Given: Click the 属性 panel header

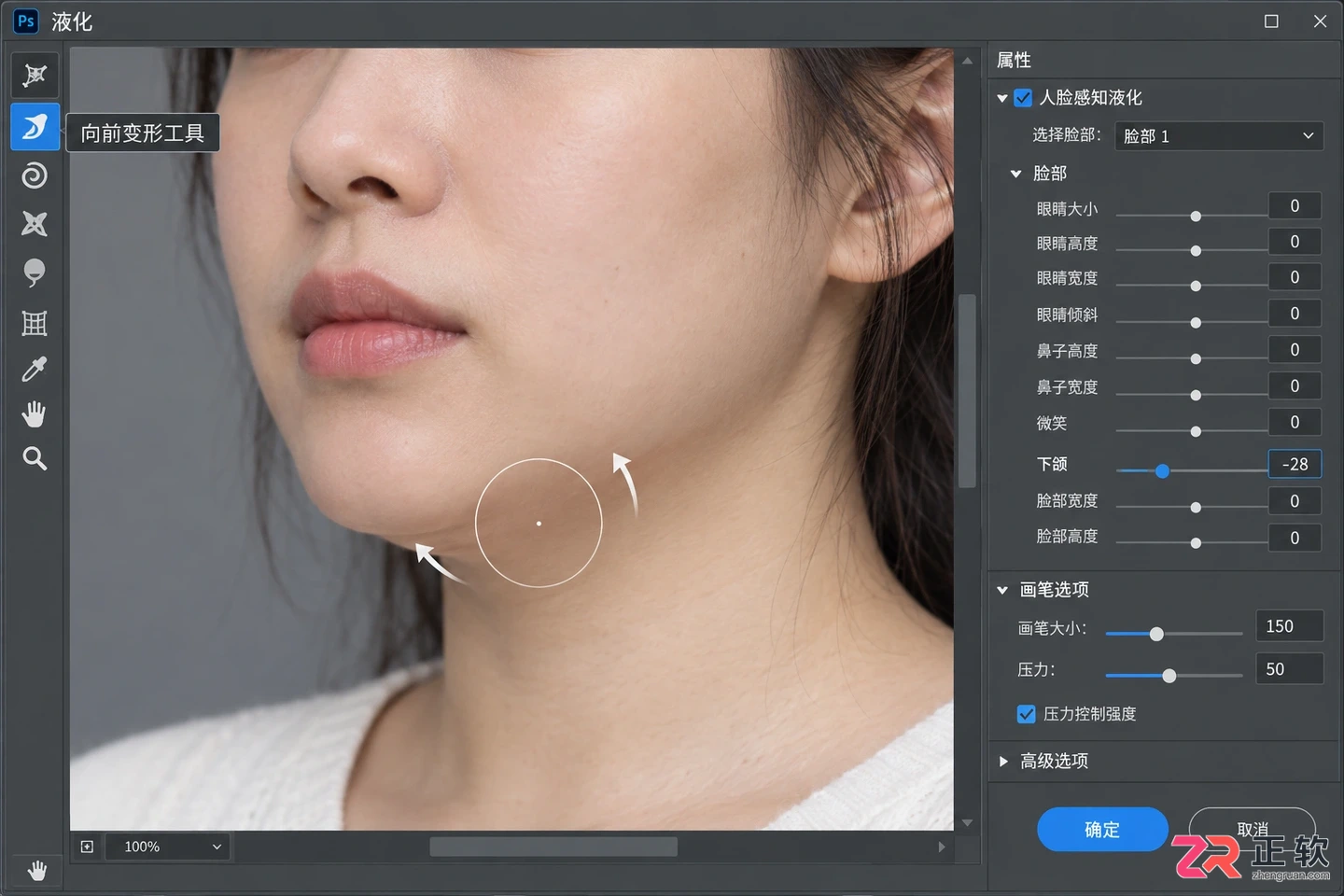Looking at the screenshot, I should click(1014, 60).
